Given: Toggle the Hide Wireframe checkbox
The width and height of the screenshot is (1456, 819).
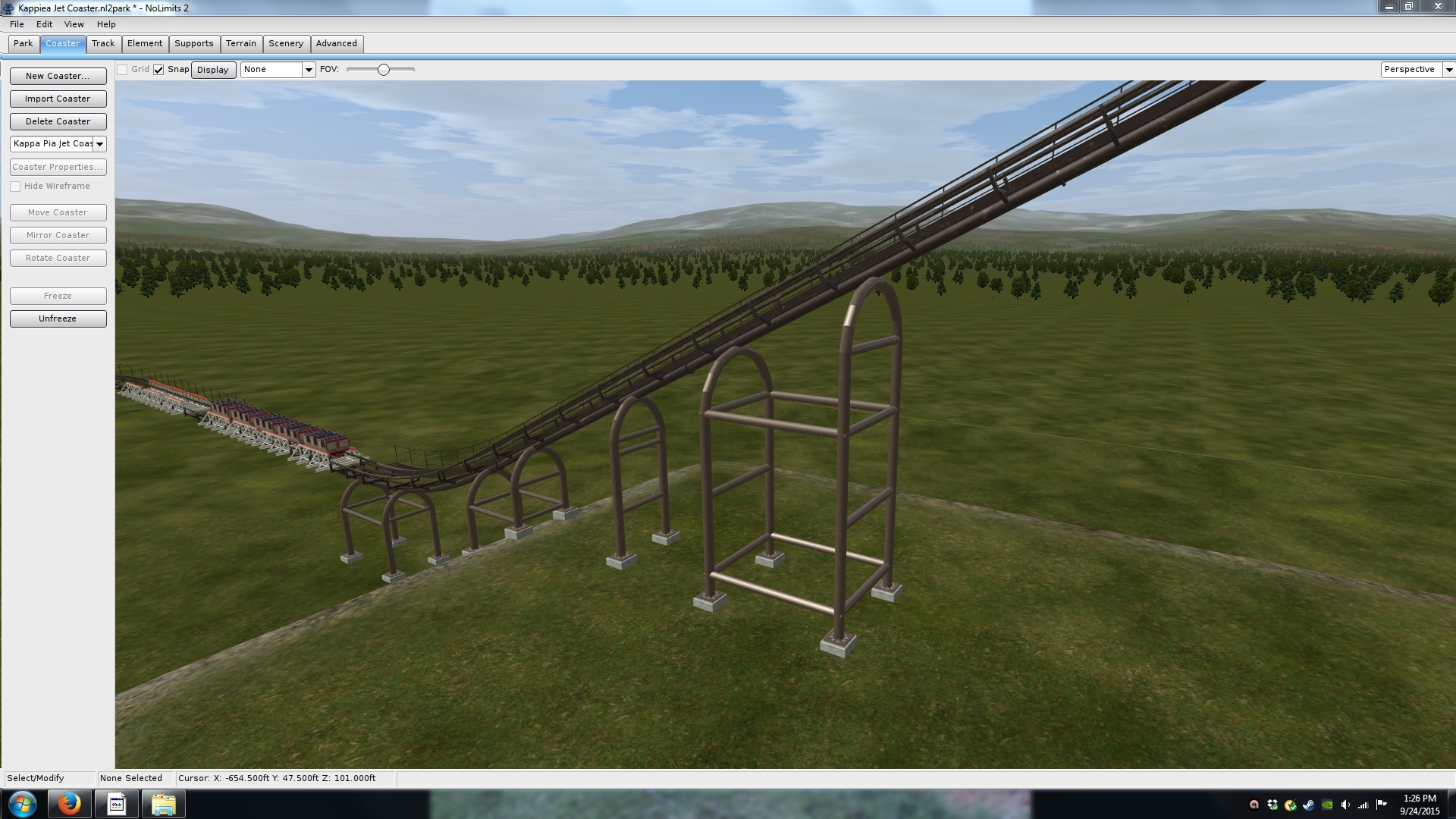Looking at the screenshot, I should click(x=15, y=187).
